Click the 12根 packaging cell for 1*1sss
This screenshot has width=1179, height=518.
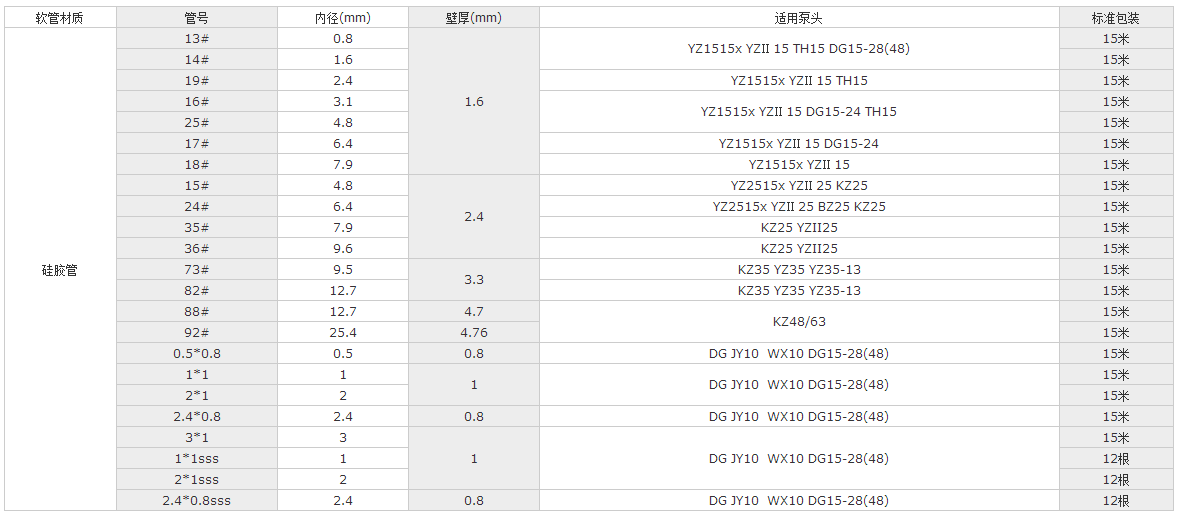pyautogui.click(x=1115, y=459)
